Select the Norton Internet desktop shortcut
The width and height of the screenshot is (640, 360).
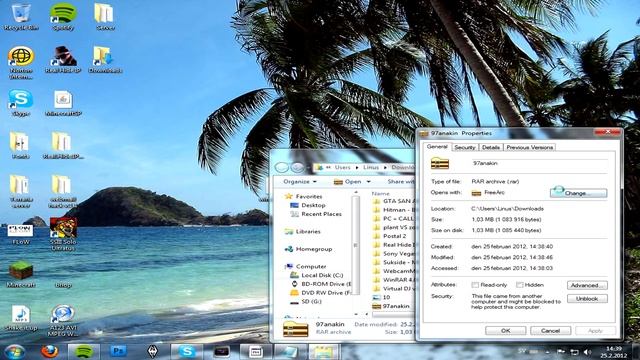[x=21, y=63]
